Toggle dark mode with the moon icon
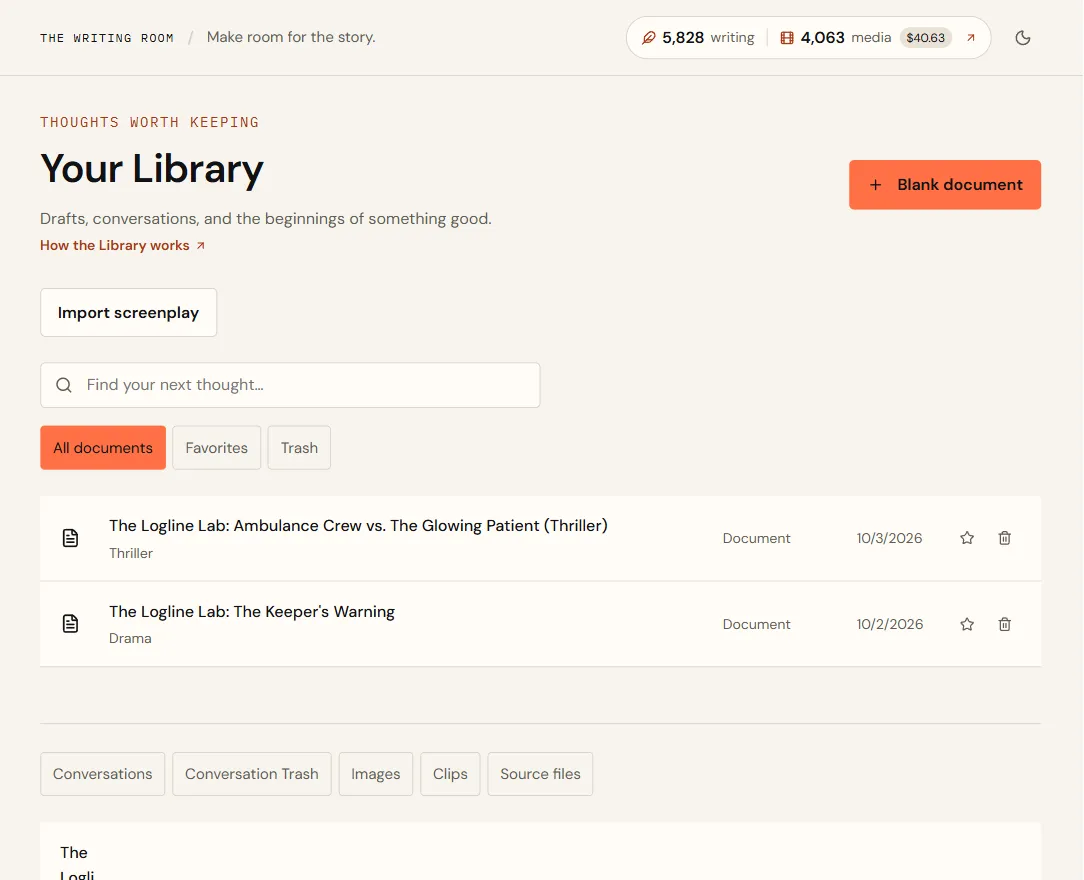The width and height of the screenshot is (1084, 880). point(1022,38)
